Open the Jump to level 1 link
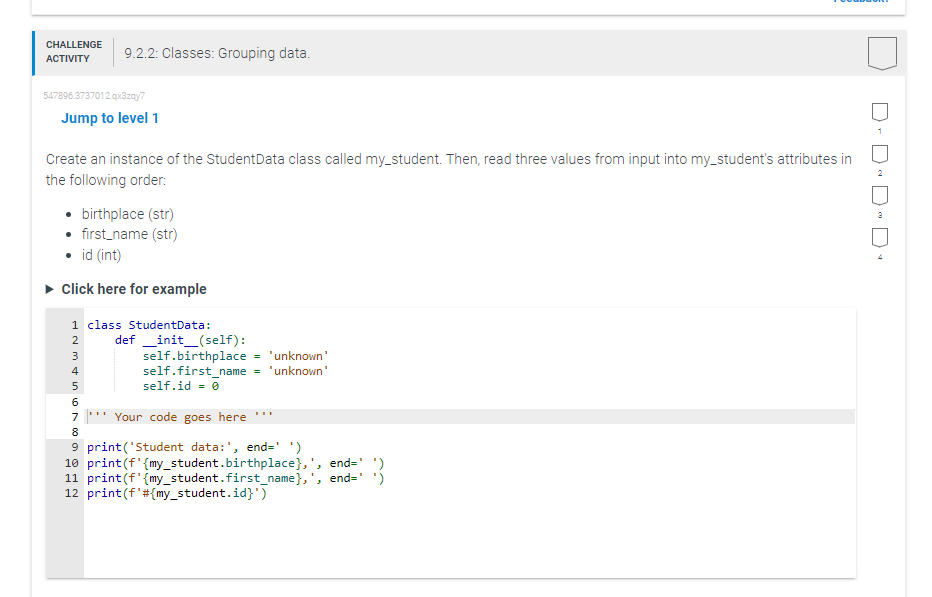 coord(110,118)
